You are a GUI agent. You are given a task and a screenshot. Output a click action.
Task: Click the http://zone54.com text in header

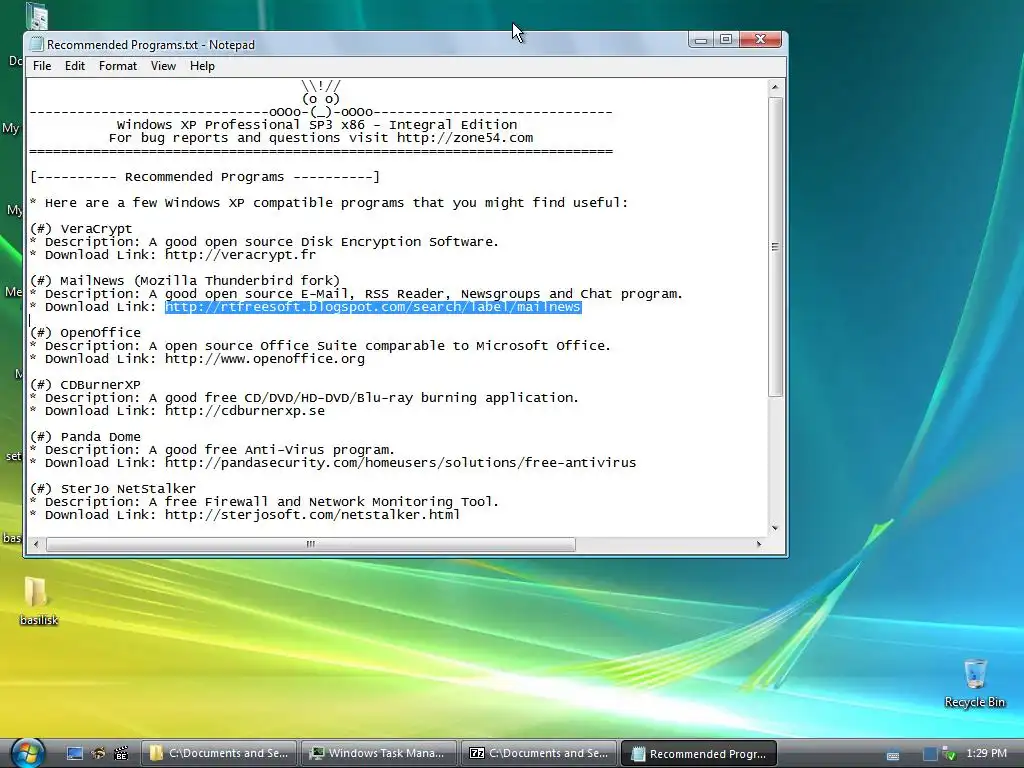tap(465, 138)
